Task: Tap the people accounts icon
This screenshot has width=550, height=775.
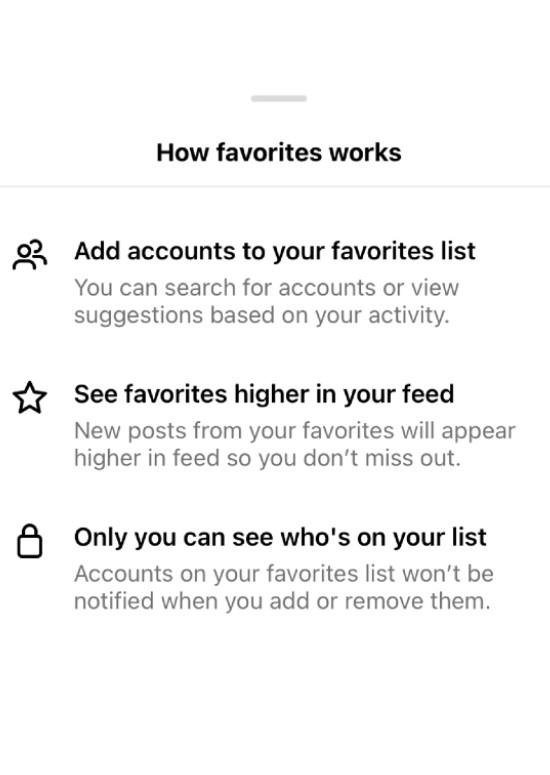Action: (x=30, y=255)
